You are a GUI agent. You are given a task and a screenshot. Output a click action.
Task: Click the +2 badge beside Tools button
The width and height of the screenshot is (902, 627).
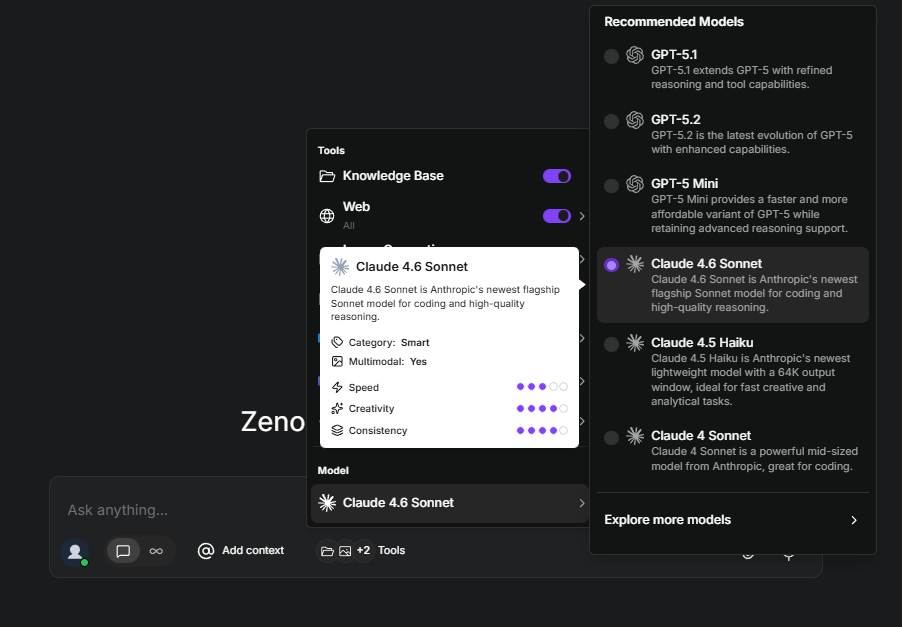(364, 550)
